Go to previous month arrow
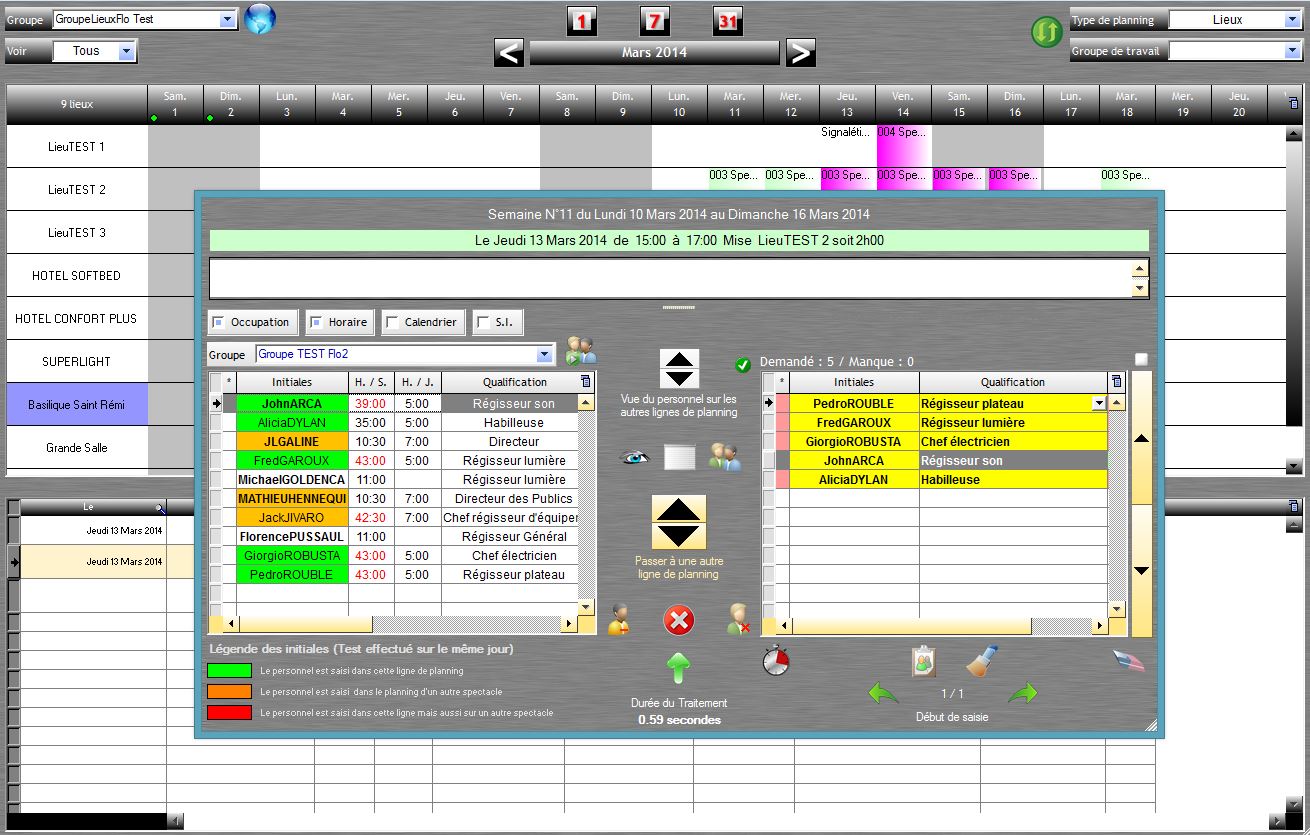 pos(509,53)
